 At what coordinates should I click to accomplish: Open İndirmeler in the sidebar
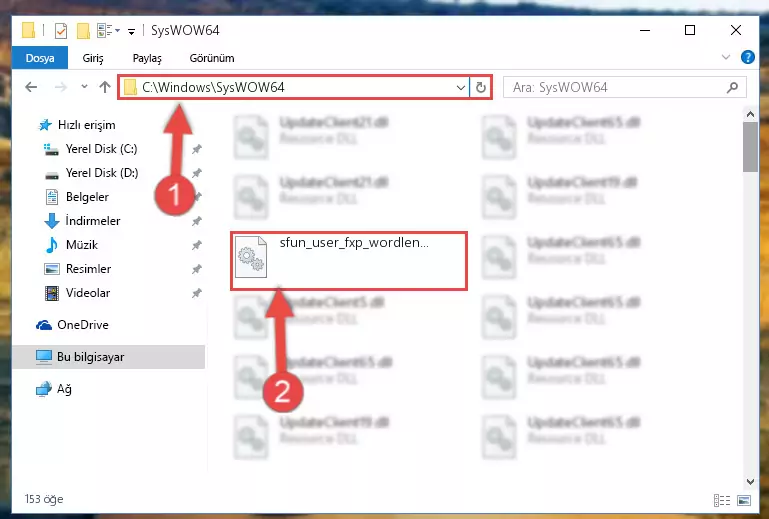point(93,221)
